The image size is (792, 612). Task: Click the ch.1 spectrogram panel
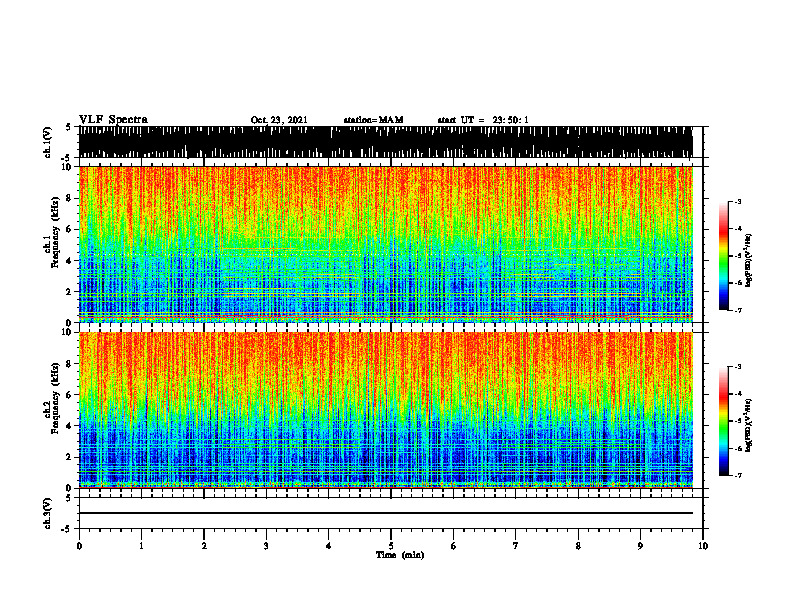[x=386, y=244]
